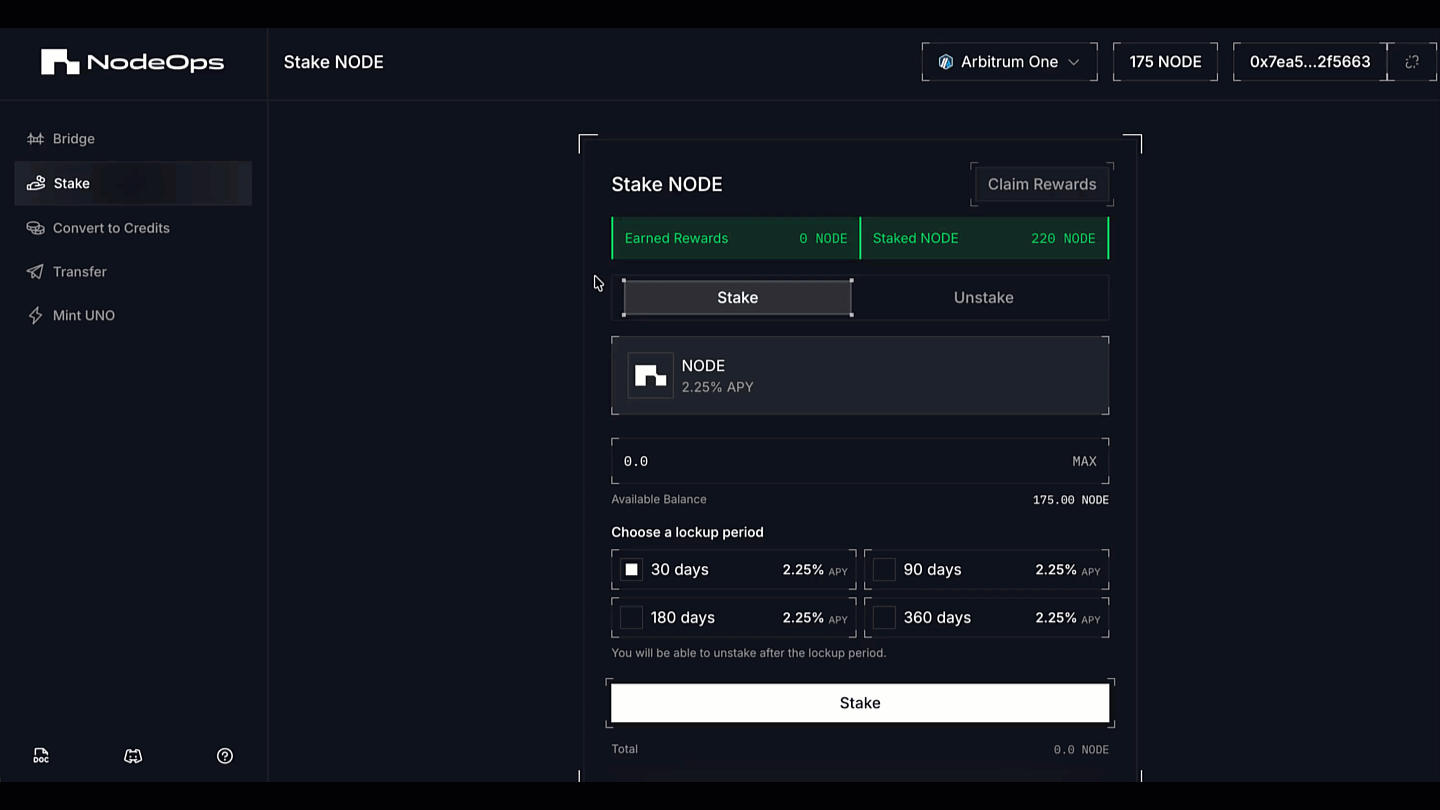Click the white Stake submit button
This screenshot has width=1440, height=810.
coord(860,703)
